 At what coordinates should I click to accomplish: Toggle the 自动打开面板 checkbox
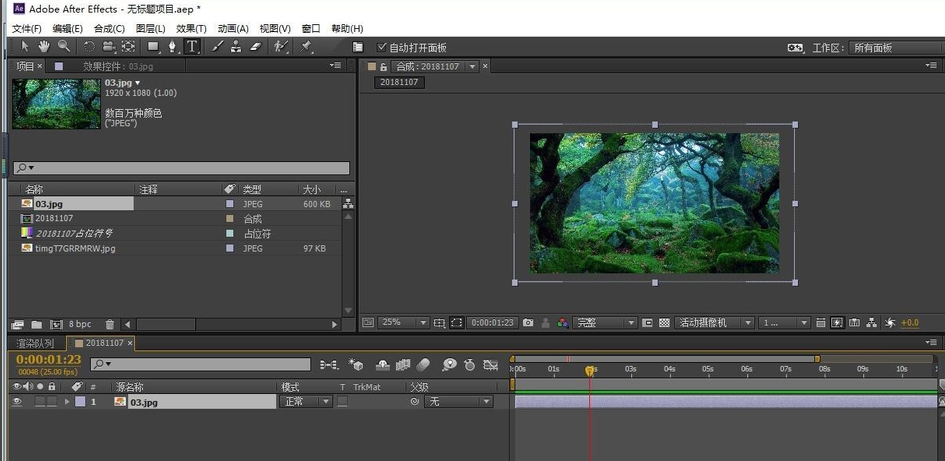[x=381, y=47]
